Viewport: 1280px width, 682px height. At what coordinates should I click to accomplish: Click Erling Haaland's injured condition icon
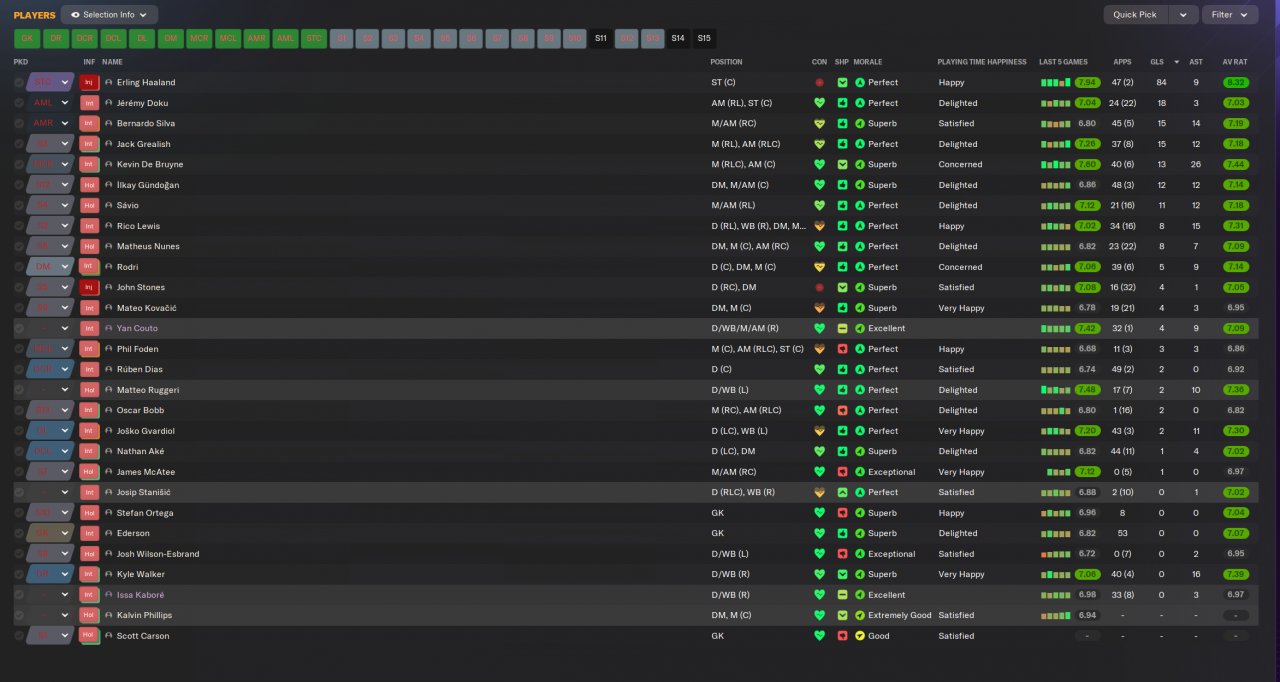[x=820, y=82]
